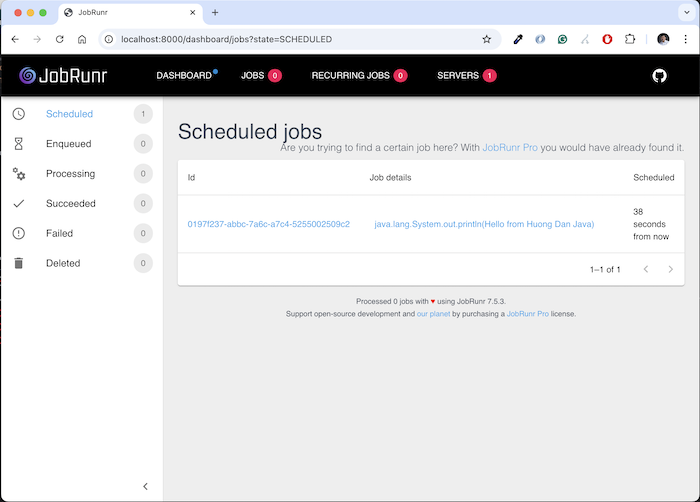Click the Scheduled count badge showing 1
The height and width of the screenshot is (502, 700).
pos(143,114)
